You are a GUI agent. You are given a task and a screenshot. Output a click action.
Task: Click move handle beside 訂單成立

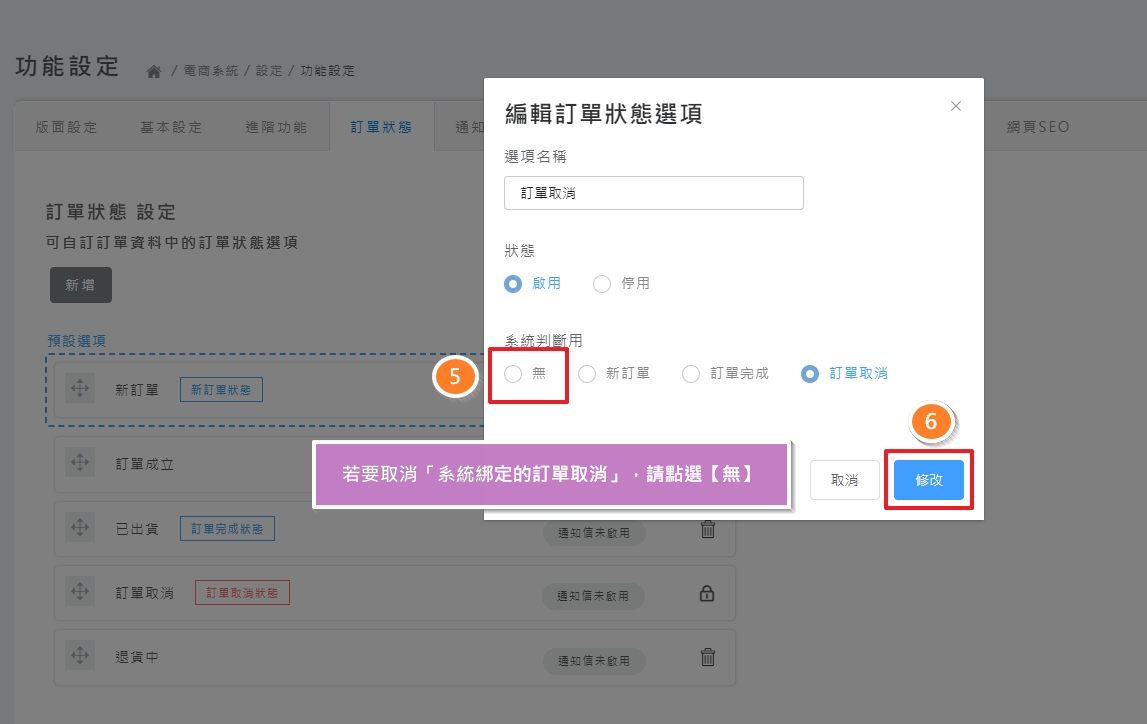(80, 464)
